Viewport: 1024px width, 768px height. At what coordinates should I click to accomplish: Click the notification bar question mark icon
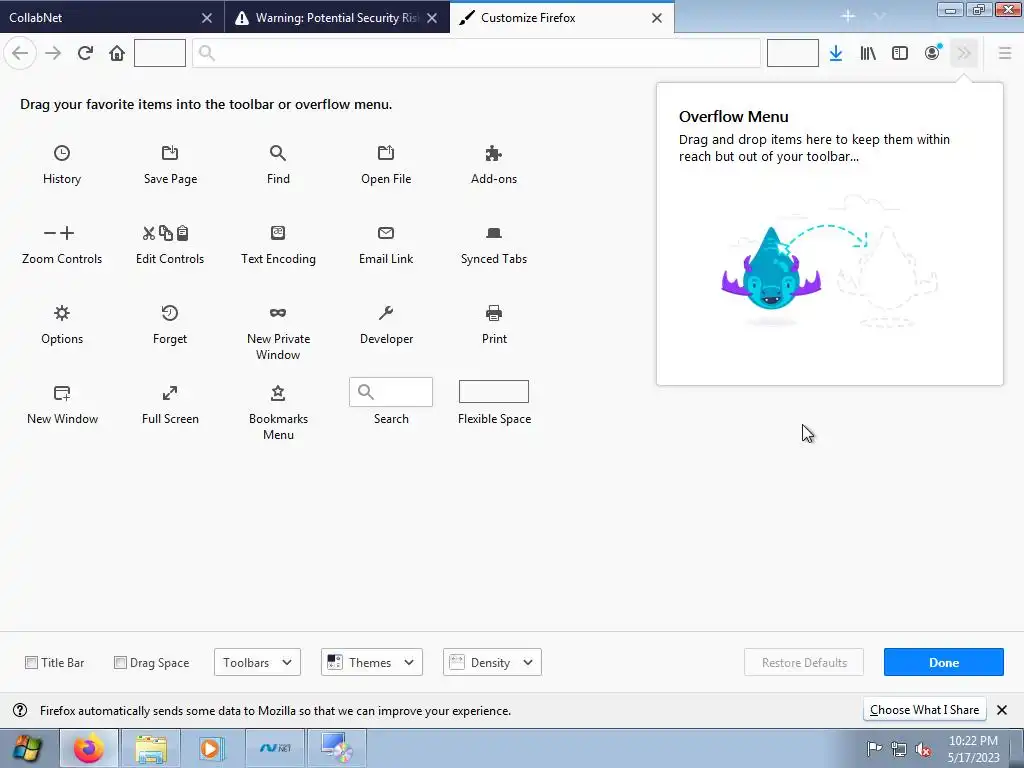click(20, 710)
